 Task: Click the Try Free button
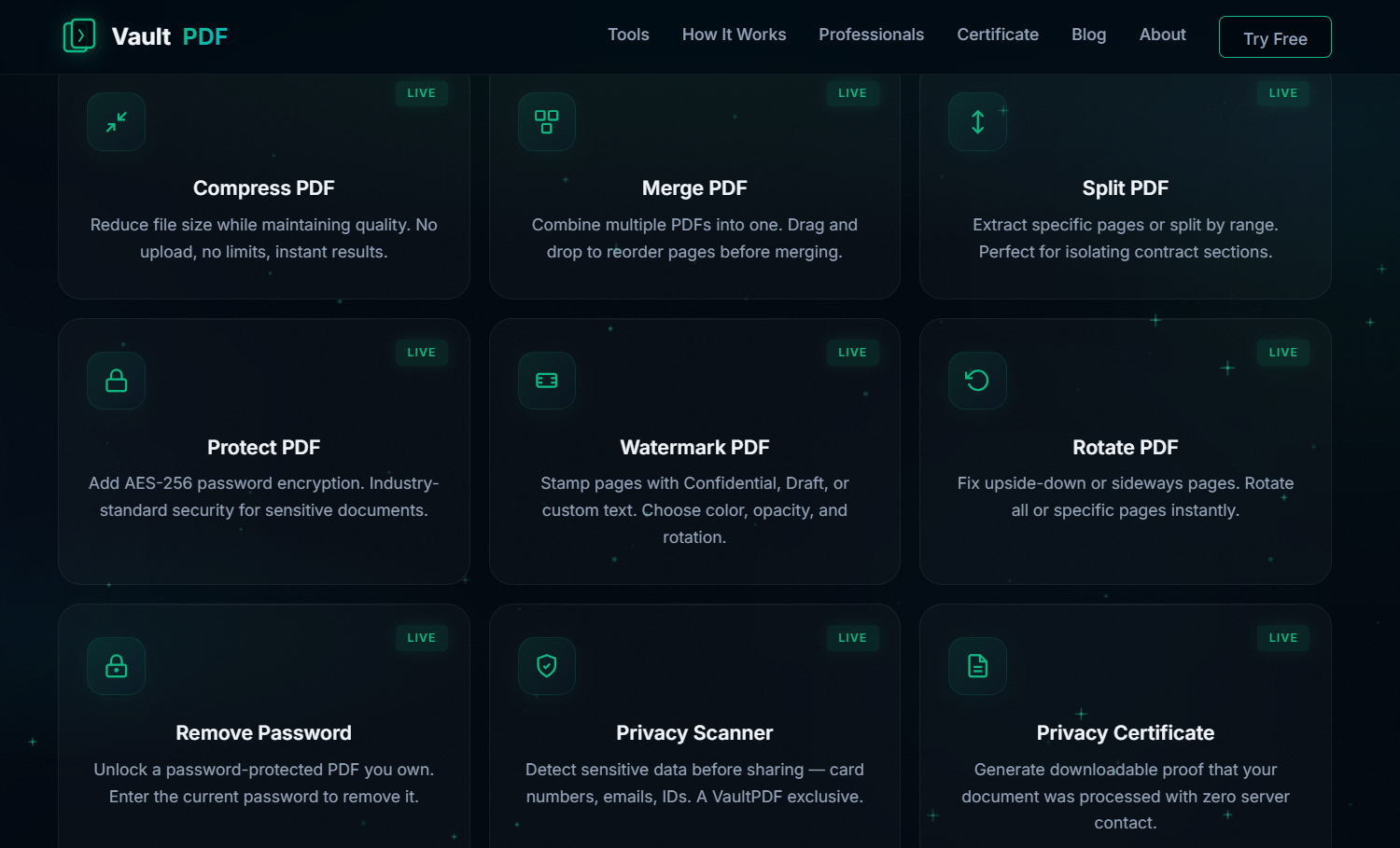point(1275,37)
